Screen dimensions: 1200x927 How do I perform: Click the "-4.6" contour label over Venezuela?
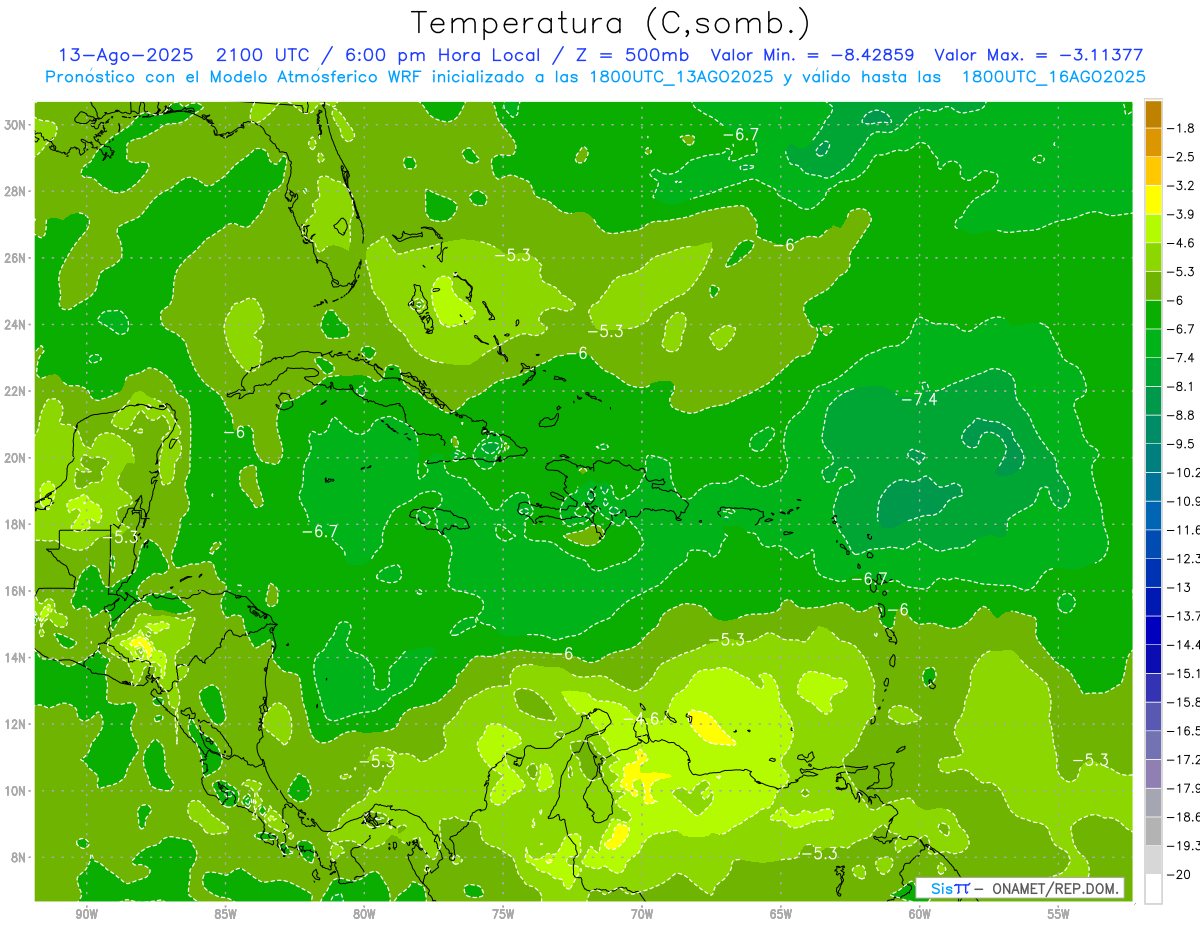(641, 719)
